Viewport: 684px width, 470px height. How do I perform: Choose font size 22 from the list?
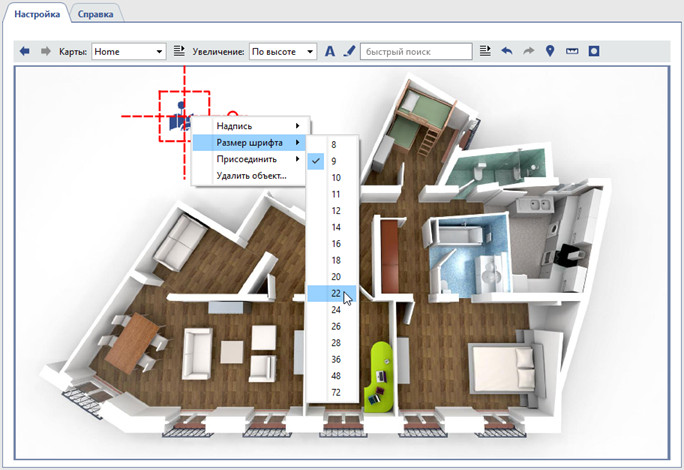[334, 292]
